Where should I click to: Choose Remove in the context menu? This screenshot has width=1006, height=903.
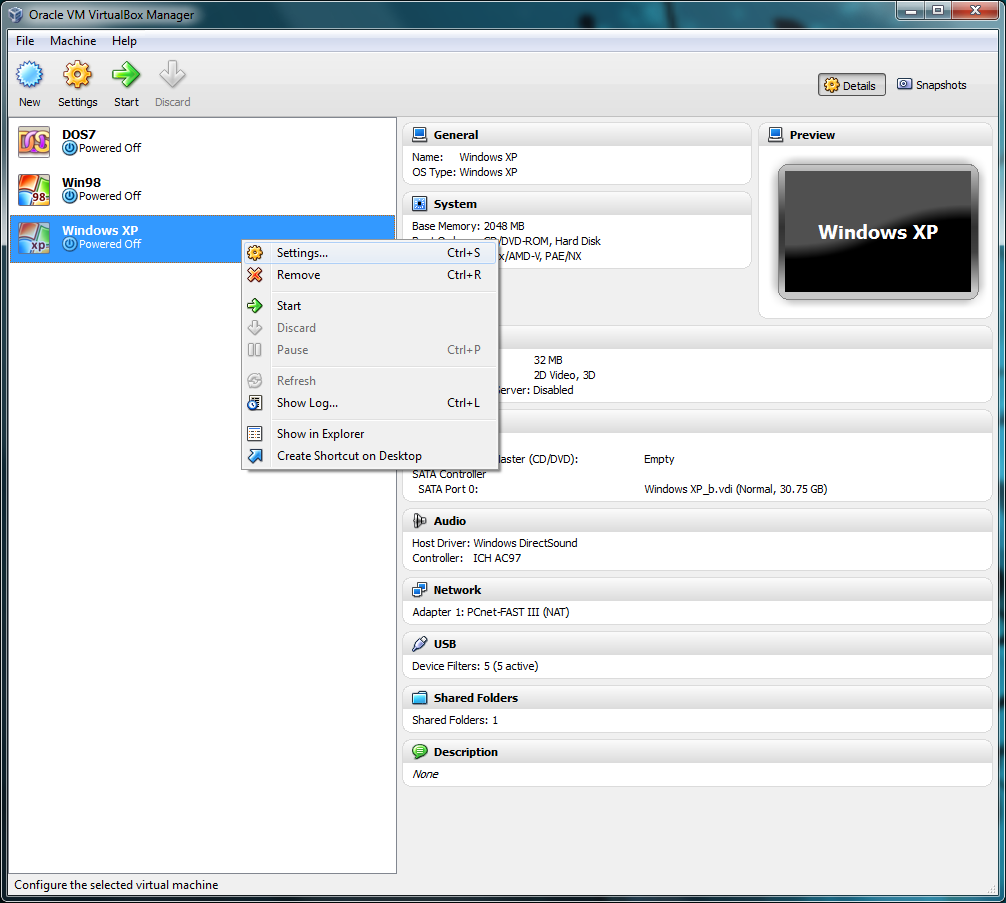[370, 275]
